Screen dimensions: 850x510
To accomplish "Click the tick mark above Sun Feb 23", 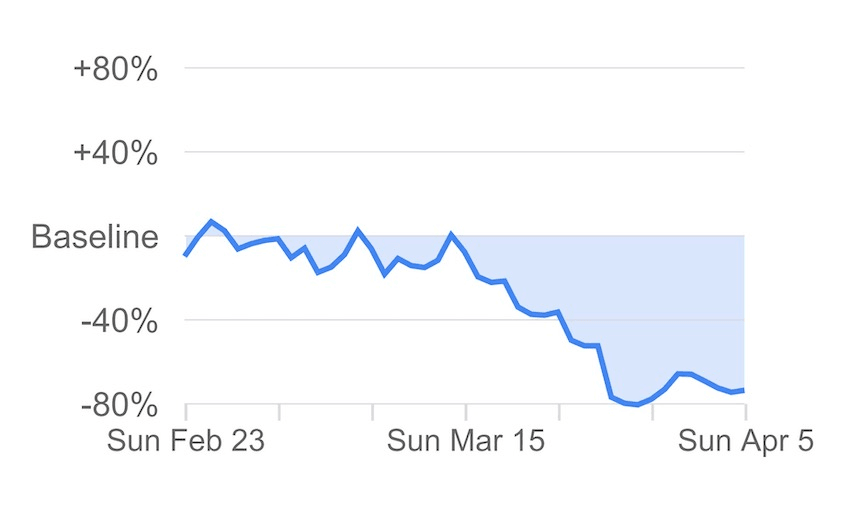I will (x=186, y=411).
